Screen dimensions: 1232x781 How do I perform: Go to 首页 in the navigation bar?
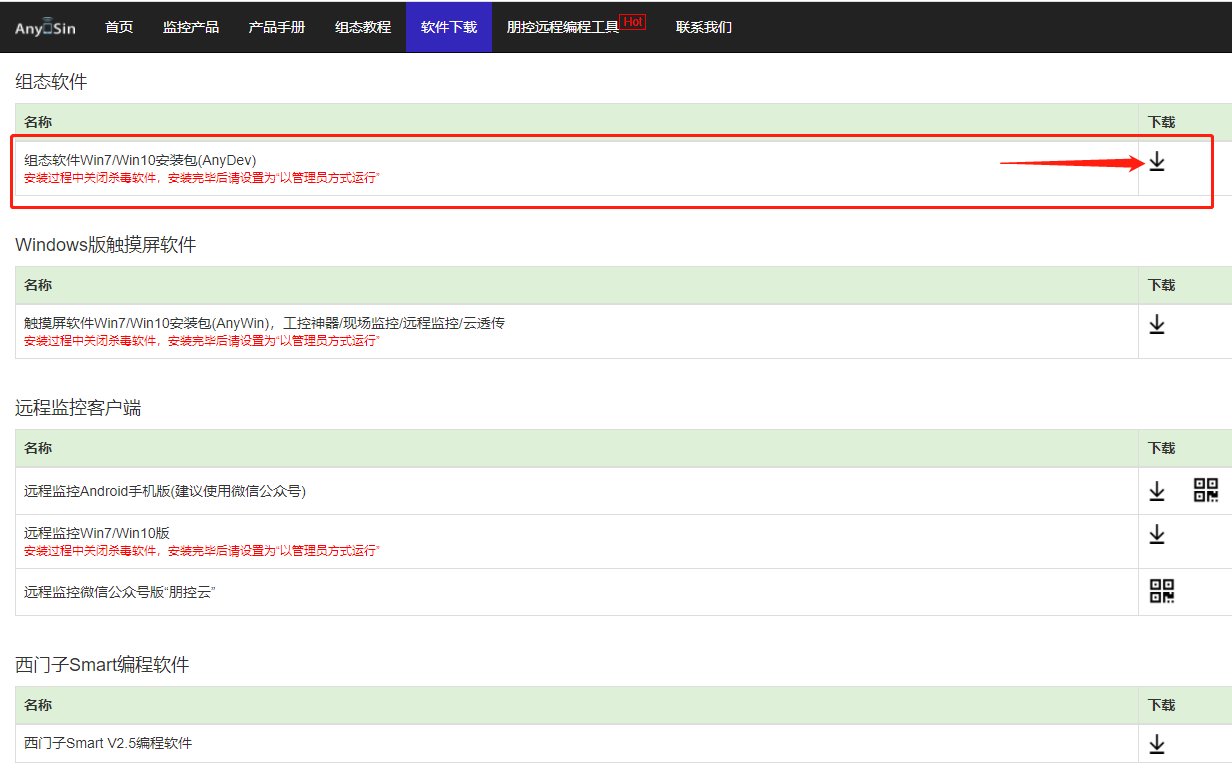point(119,27)
